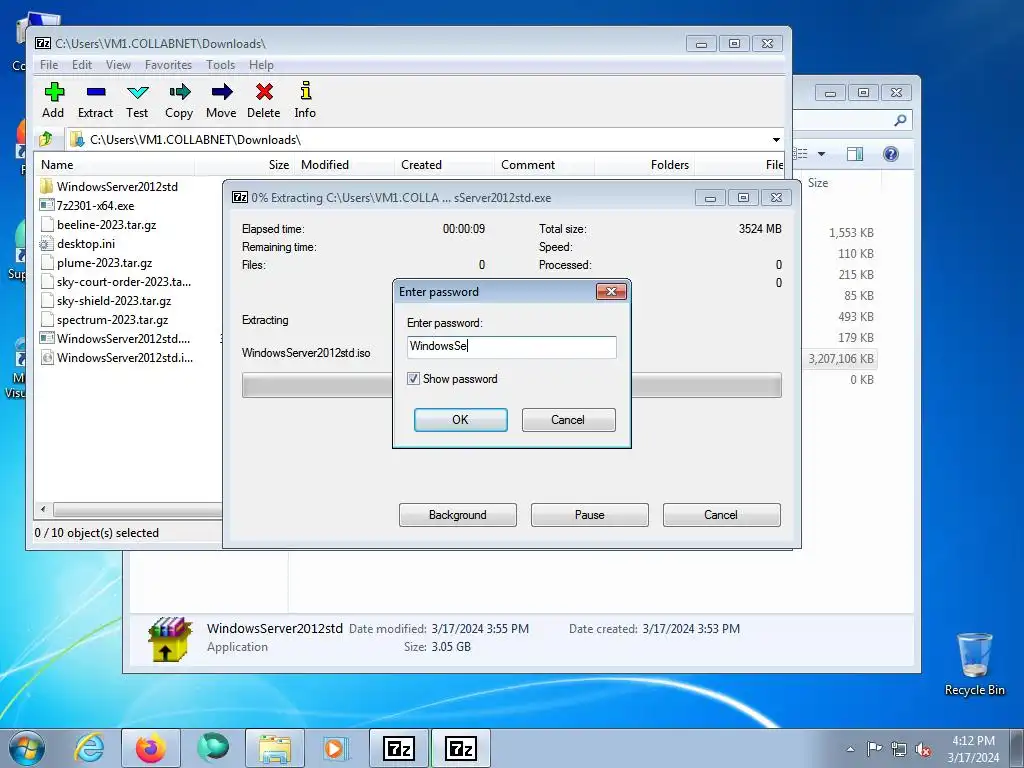Click the Extract toolbar icon
1024x768 pixels.
pyautogui.click(x=96, y=92)
